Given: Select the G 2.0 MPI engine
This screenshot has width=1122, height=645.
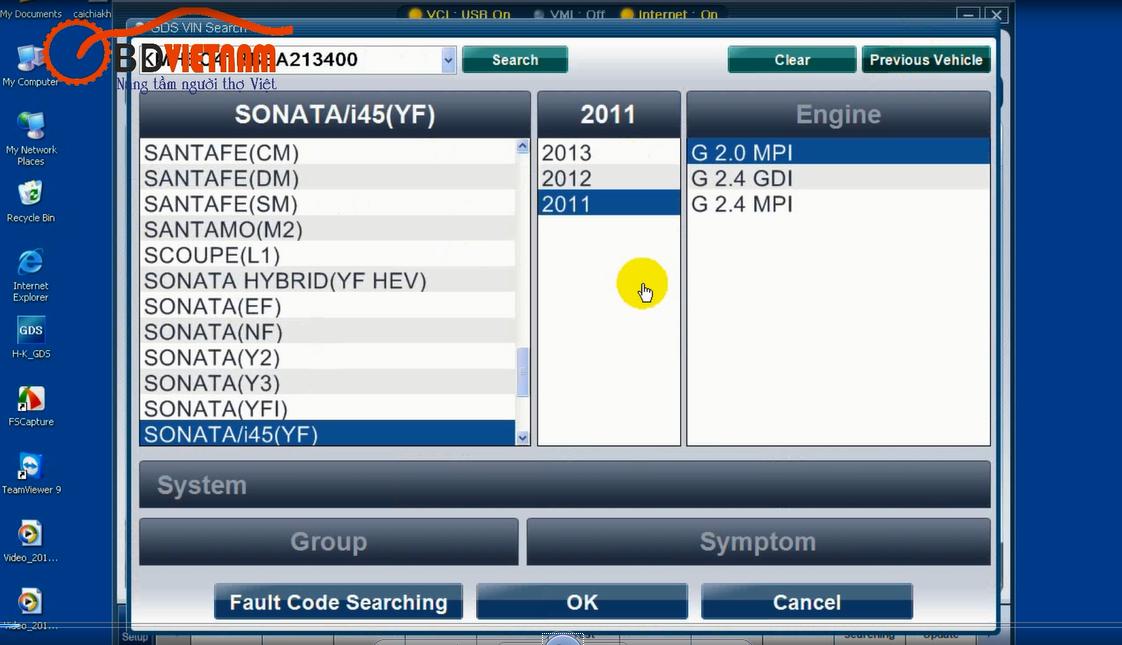Looking at the screenshot, I should coord(838,152).
